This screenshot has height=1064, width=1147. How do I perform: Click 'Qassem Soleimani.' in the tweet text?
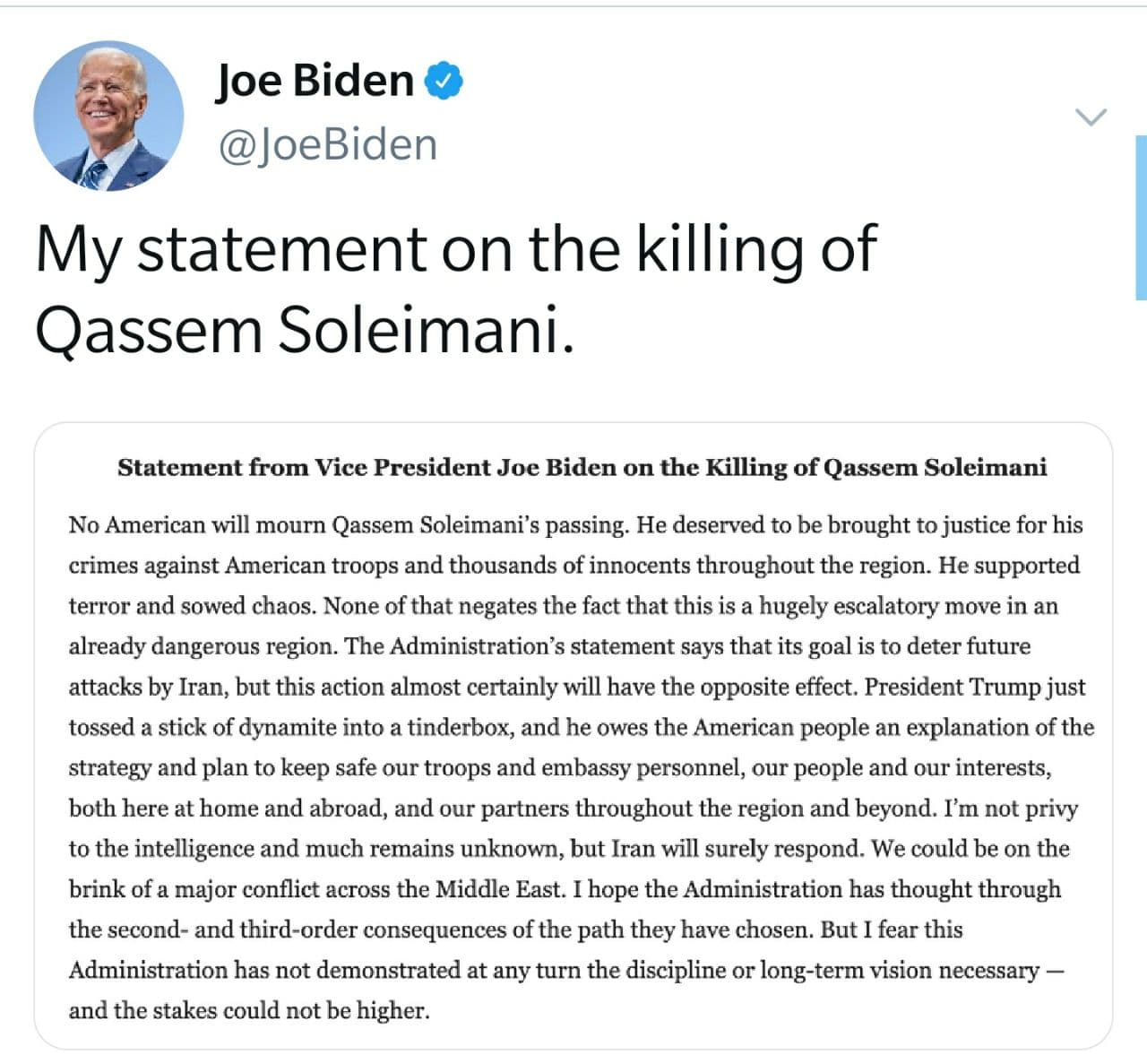click(x=305, y=330)
